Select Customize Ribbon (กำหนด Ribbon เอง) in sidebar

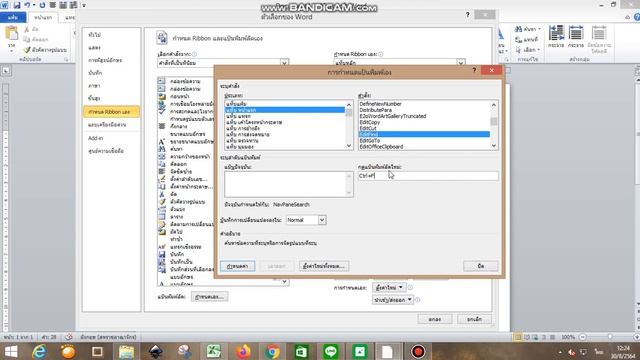pyautogui.click(x=111, y=111)
